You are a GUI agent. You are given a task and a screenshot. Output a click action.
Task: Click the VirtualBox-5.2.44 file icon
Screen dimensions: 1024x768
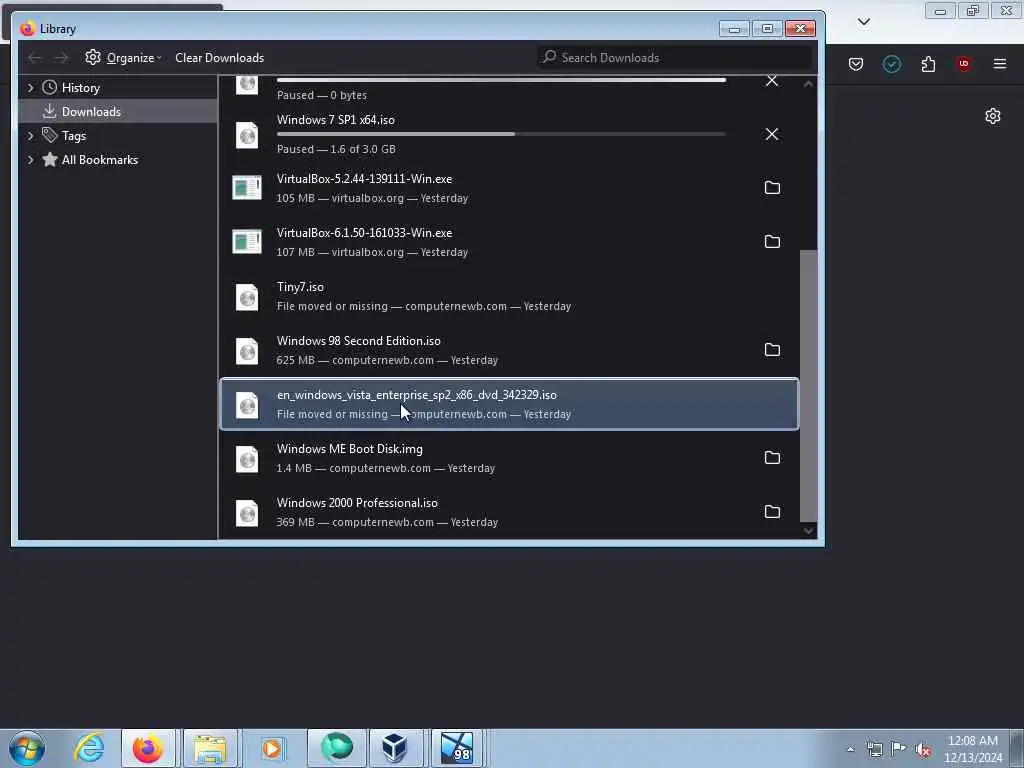click(x=247, y=188)
